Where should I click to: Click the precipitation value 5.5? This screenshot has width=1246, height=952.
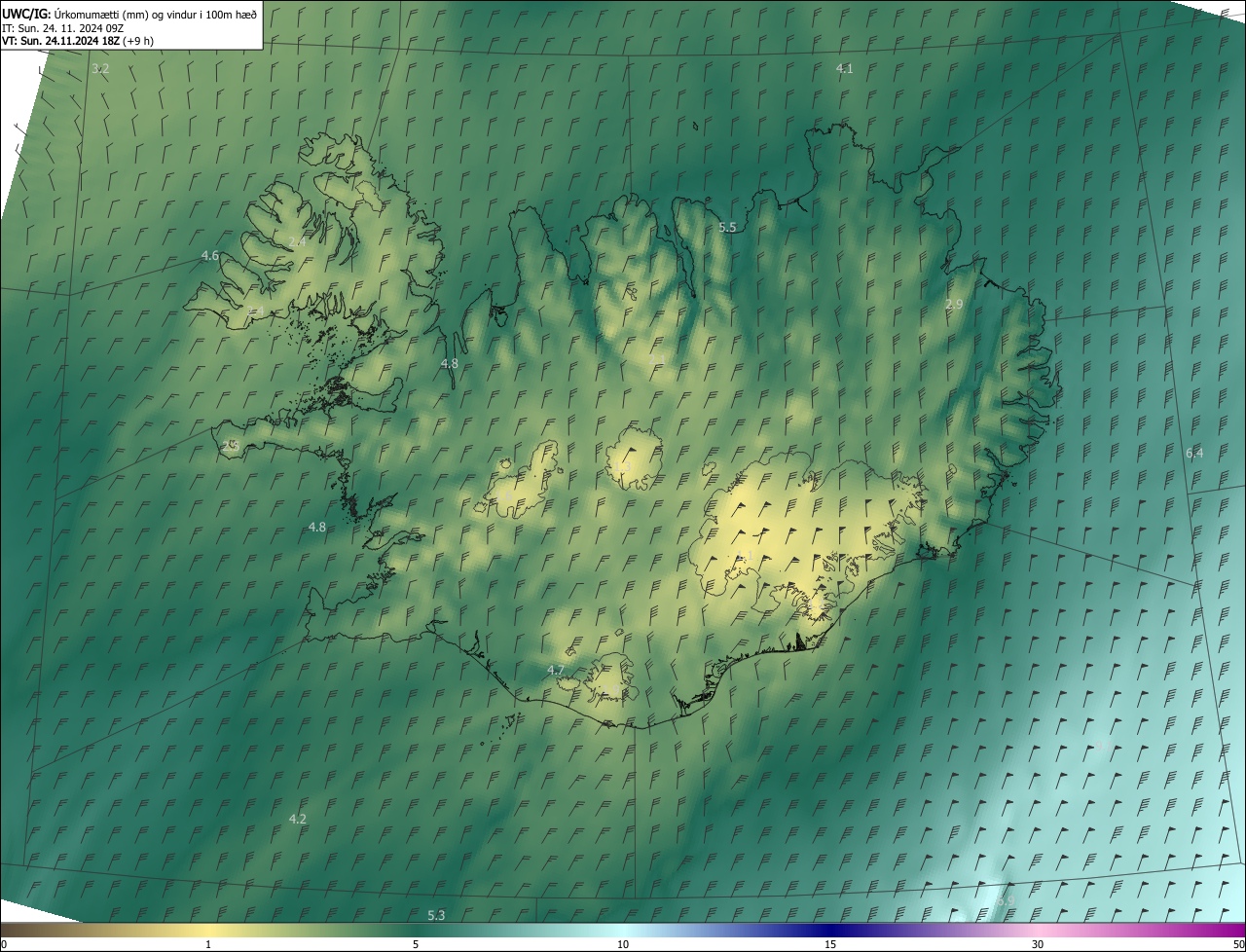tap(727, 227)
